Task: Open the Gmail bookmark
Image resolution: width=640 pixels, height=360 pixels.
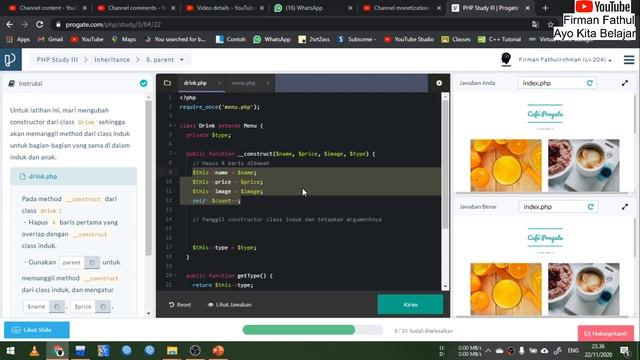Action: (x=51, y=39)
